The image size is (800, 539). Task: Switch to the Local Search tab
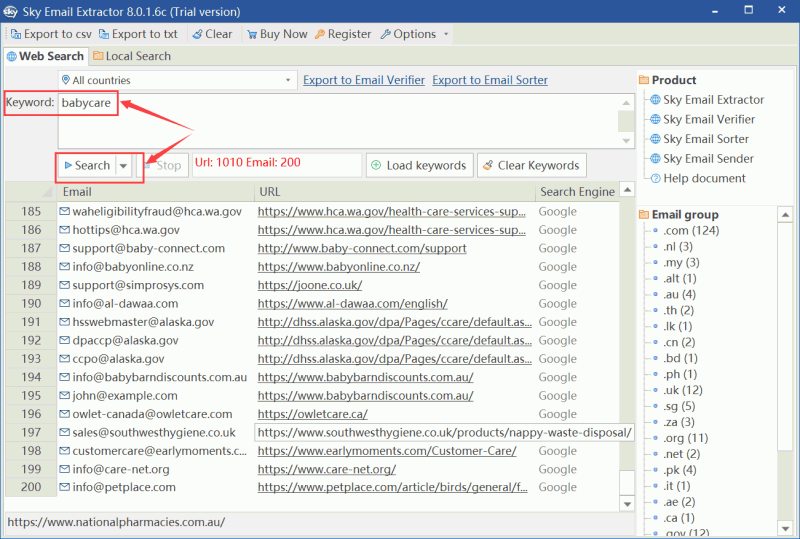(x=132, y=56)
